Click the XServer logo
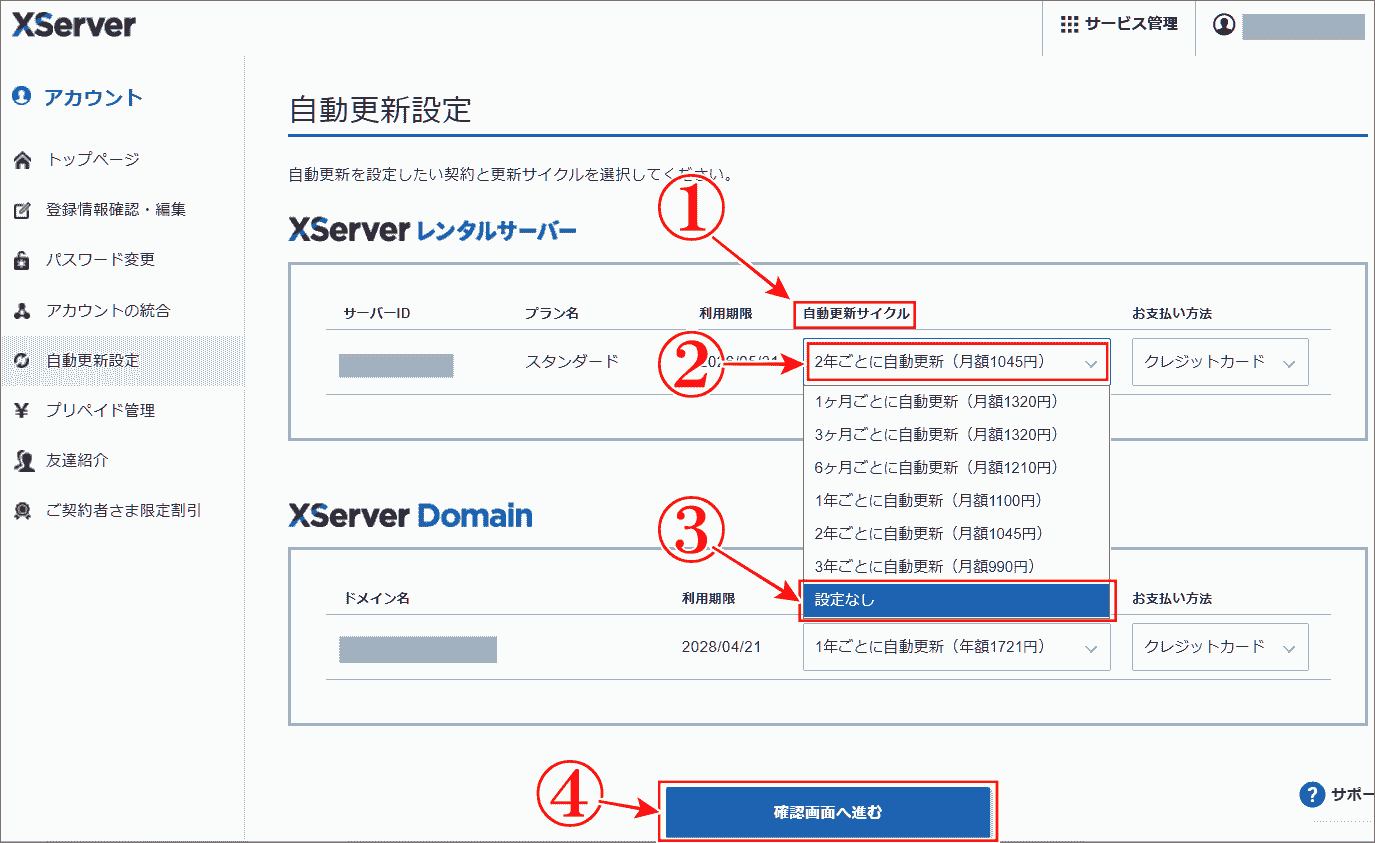This screenshot has width=1375, height=843. (75, 24)
